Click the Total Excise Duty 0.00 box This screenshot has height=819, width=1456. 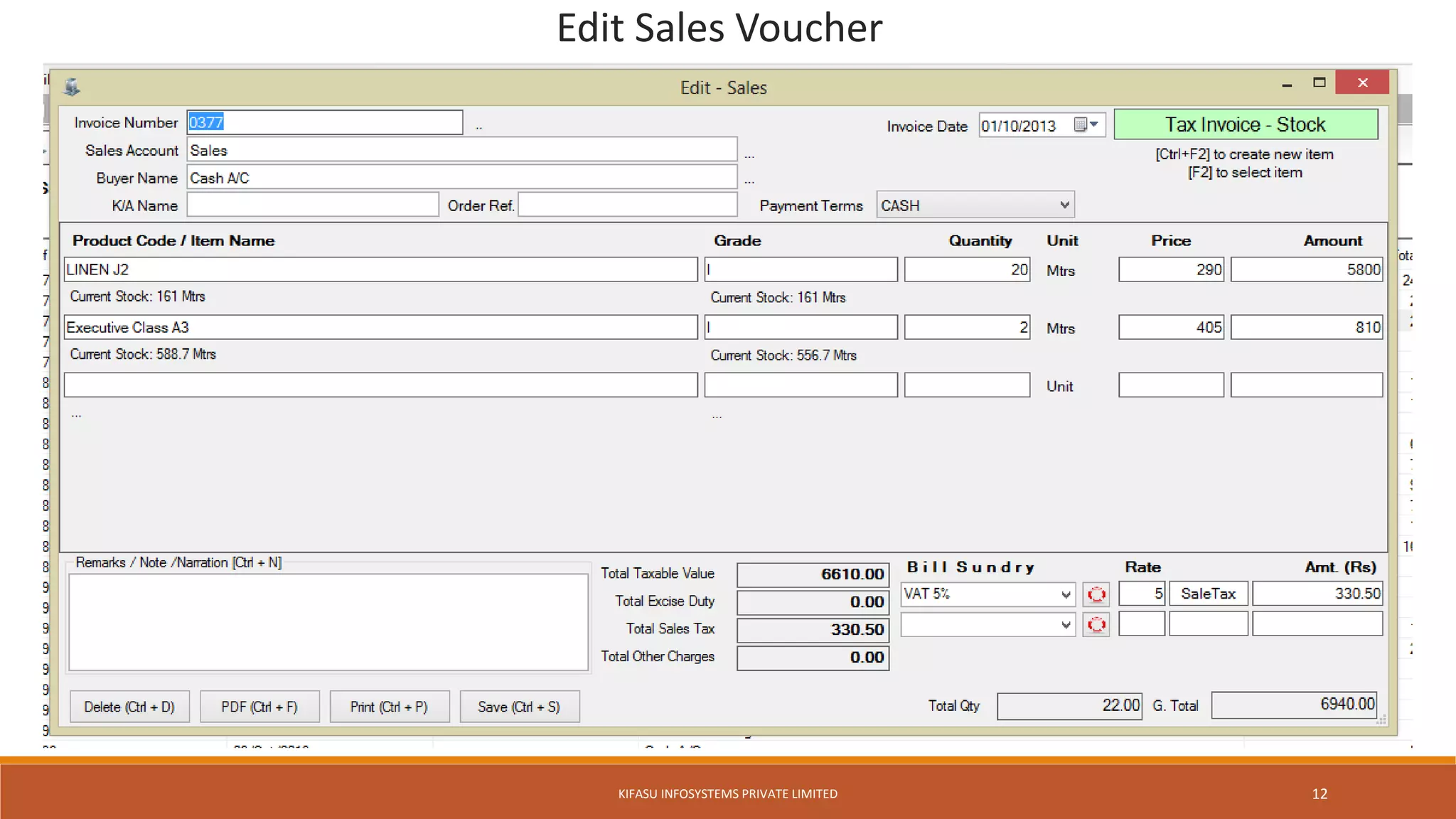813,602
